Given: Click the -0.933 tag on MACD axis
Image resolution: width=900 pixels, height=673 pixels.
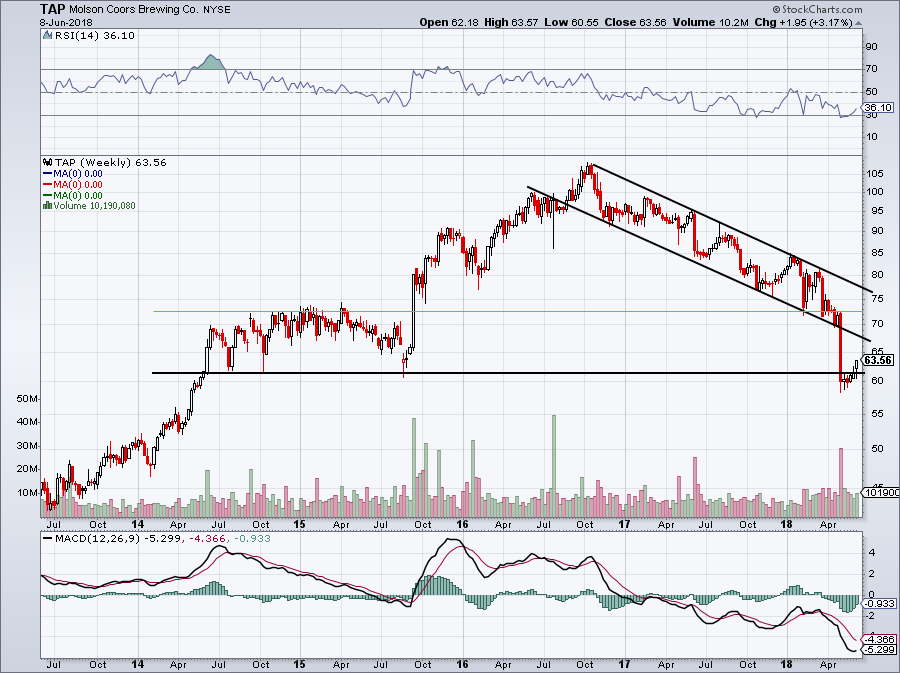Looking at the screenshot, I should tap(880, 604).
